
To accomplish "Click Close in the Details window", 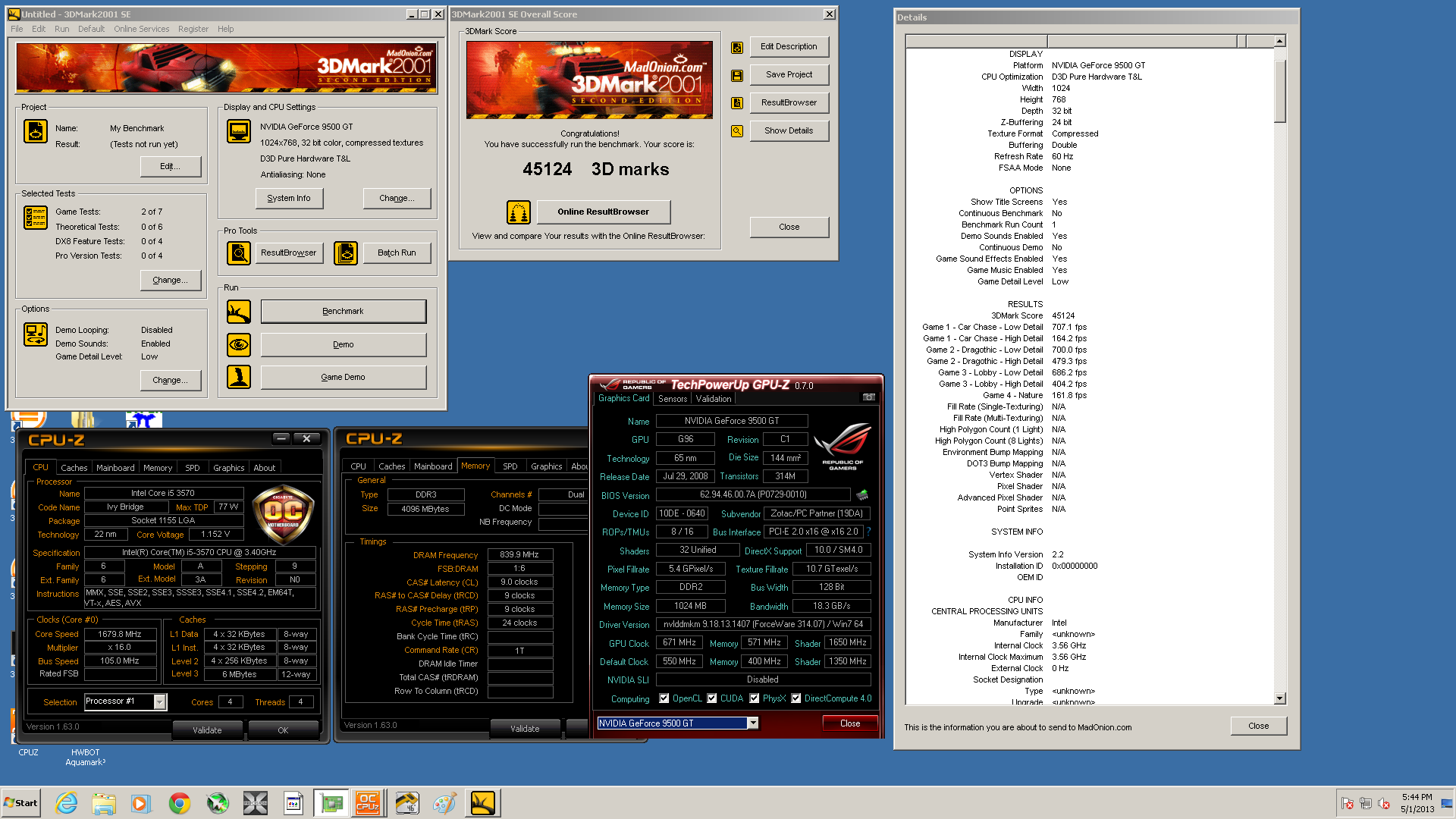I will point(1259,726).
